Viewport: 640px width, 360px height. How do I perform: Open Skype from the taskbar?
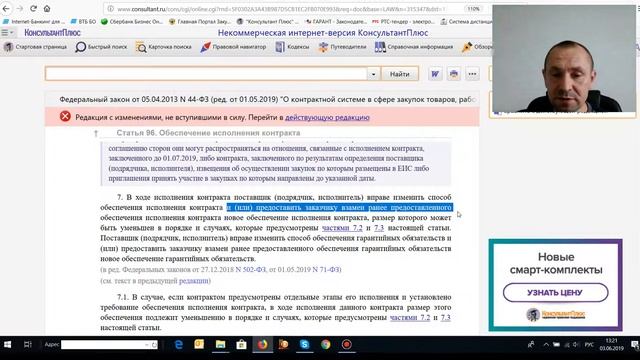(304, 344)
